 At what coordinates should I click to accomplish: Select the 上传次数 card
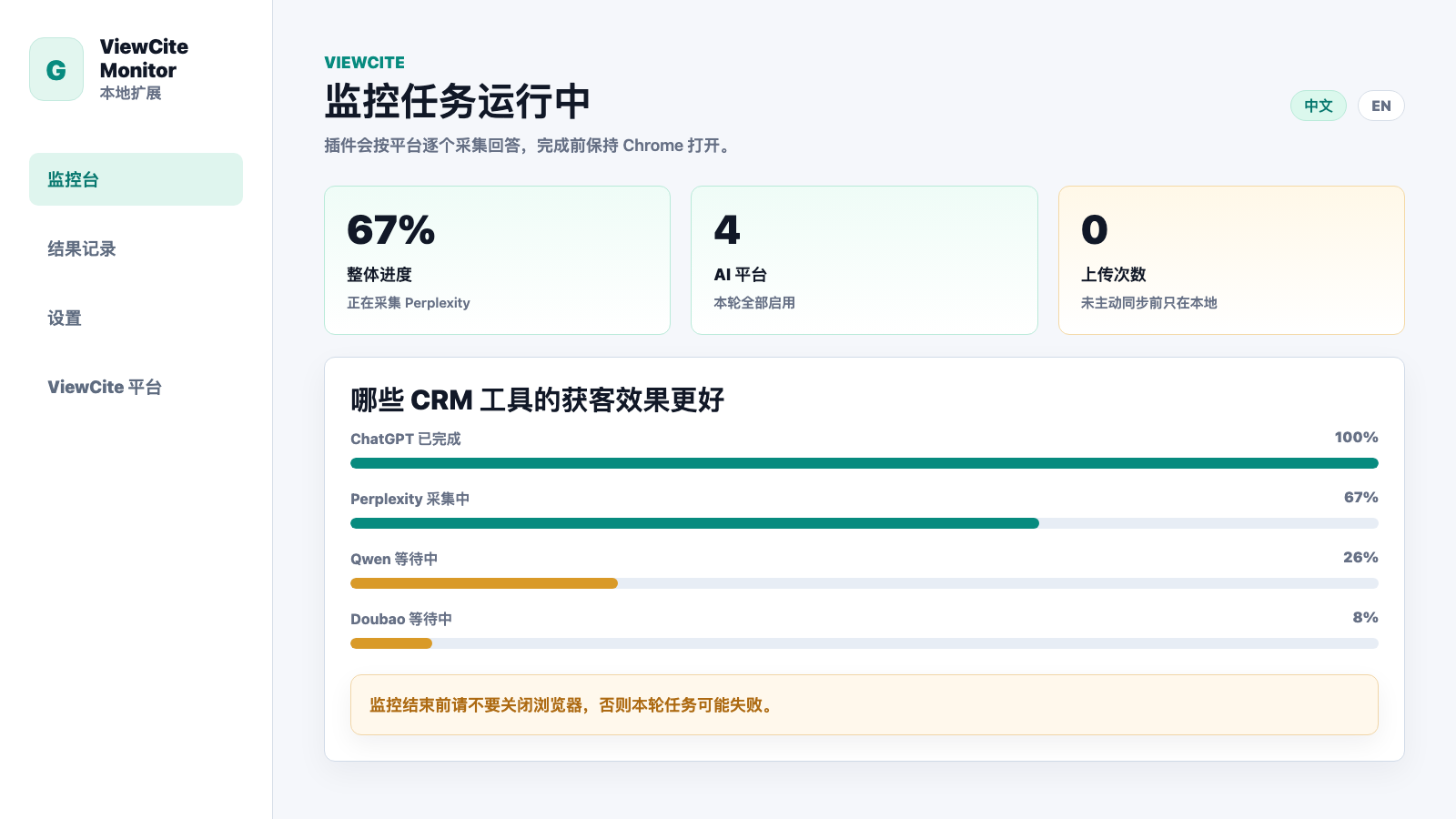point(1231,260)
